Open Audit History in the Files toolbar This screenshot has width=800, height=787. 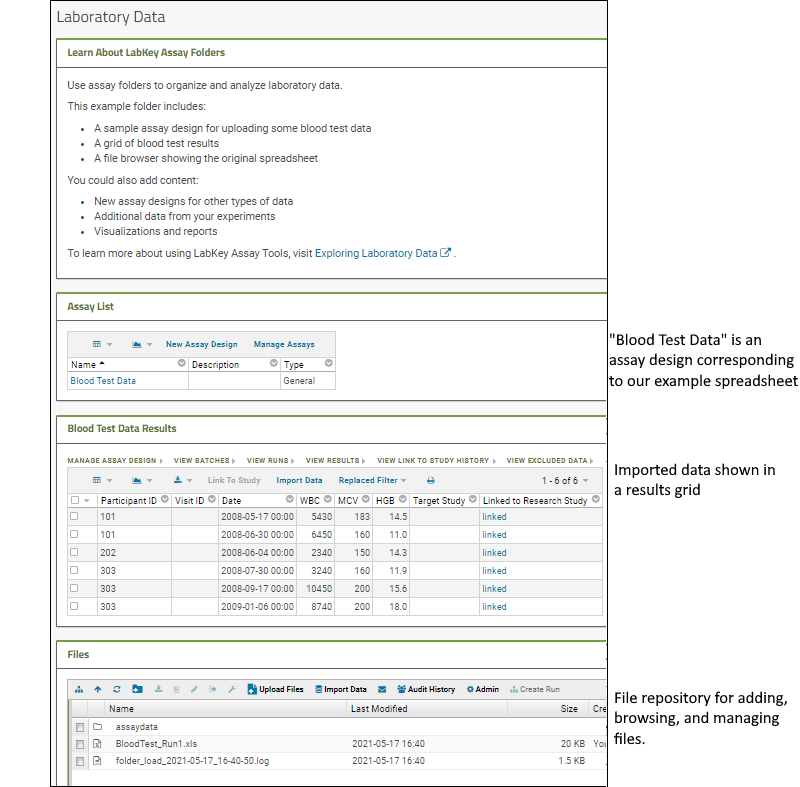tap(426, 689)
